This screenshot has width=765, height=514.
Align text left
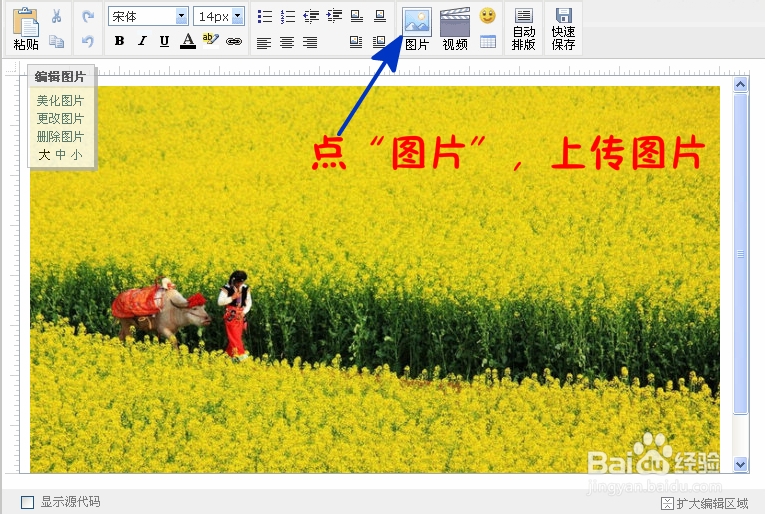[x=264, y=43]
